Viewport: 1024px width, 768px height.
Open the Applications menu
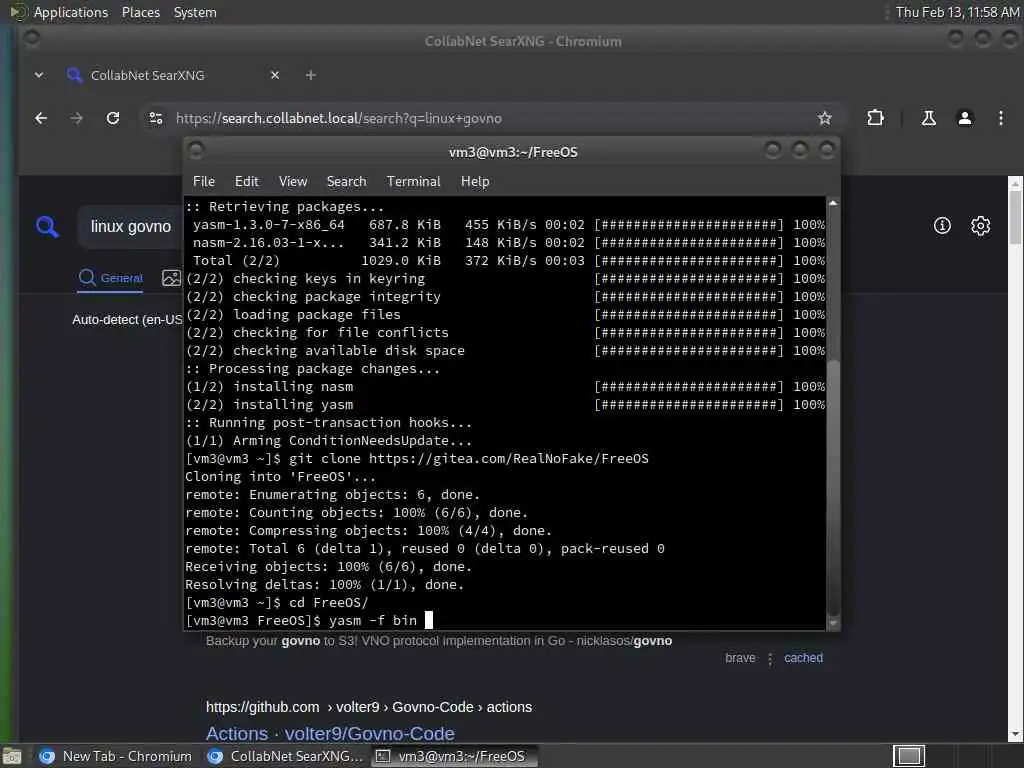click(x=71, y=12)
